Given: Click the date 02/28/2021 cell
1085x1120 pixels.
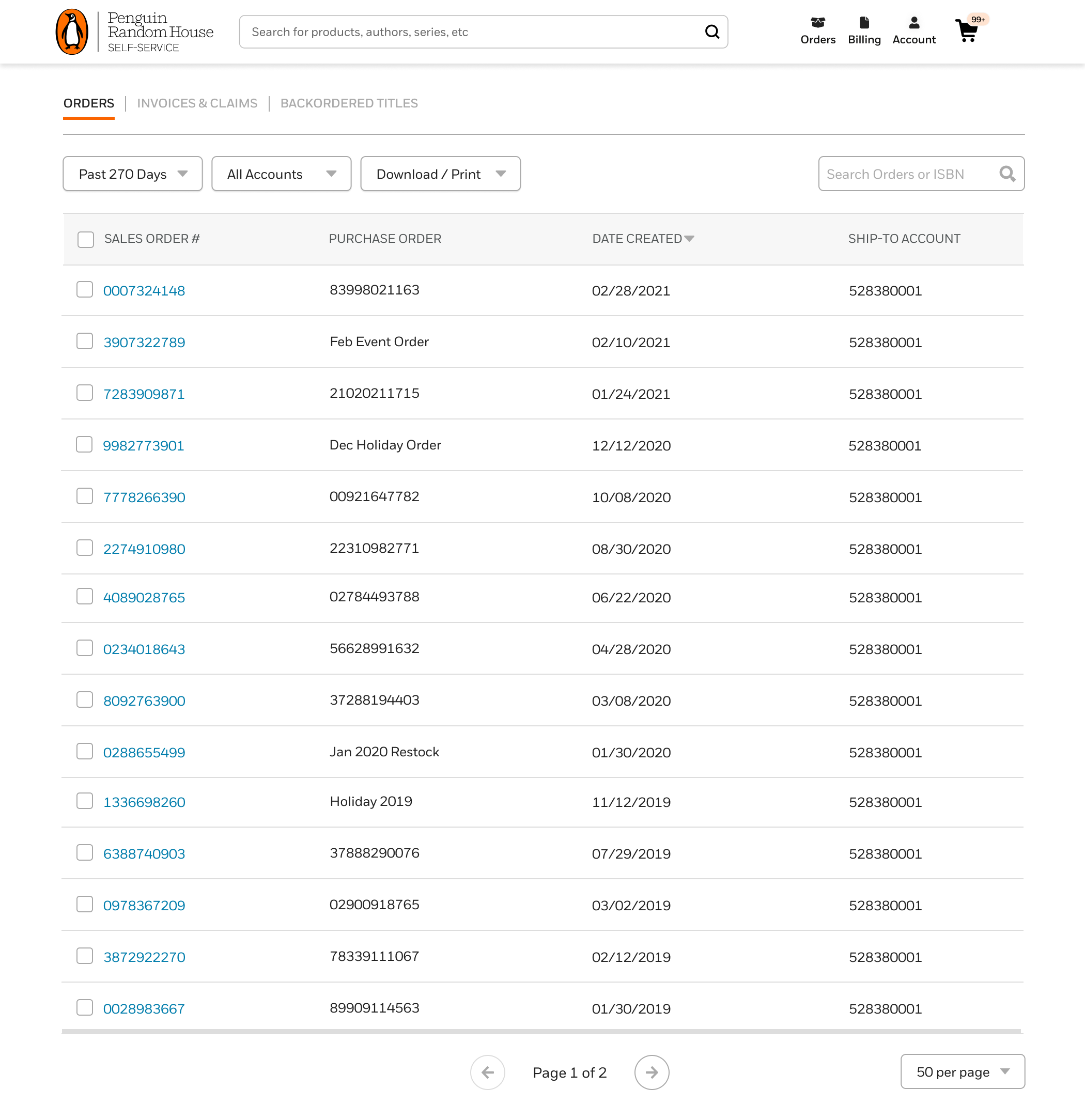Looking at the screenshot, I should coord(631,291).
